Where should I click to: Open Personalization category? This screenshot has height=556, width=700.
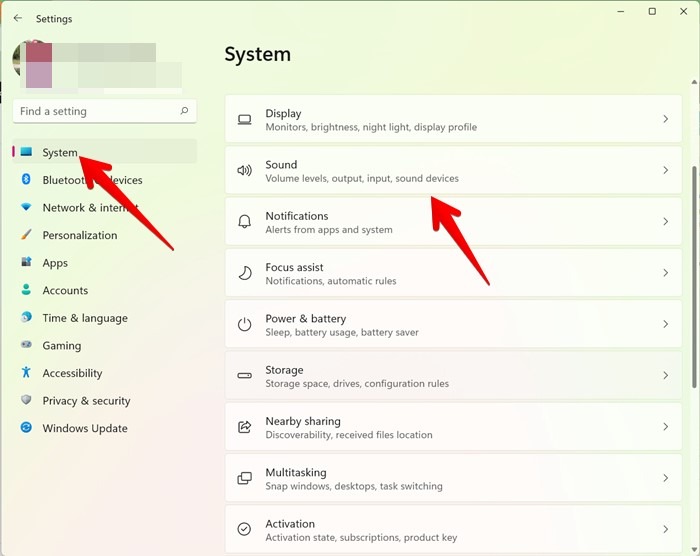tap(104, 235)
